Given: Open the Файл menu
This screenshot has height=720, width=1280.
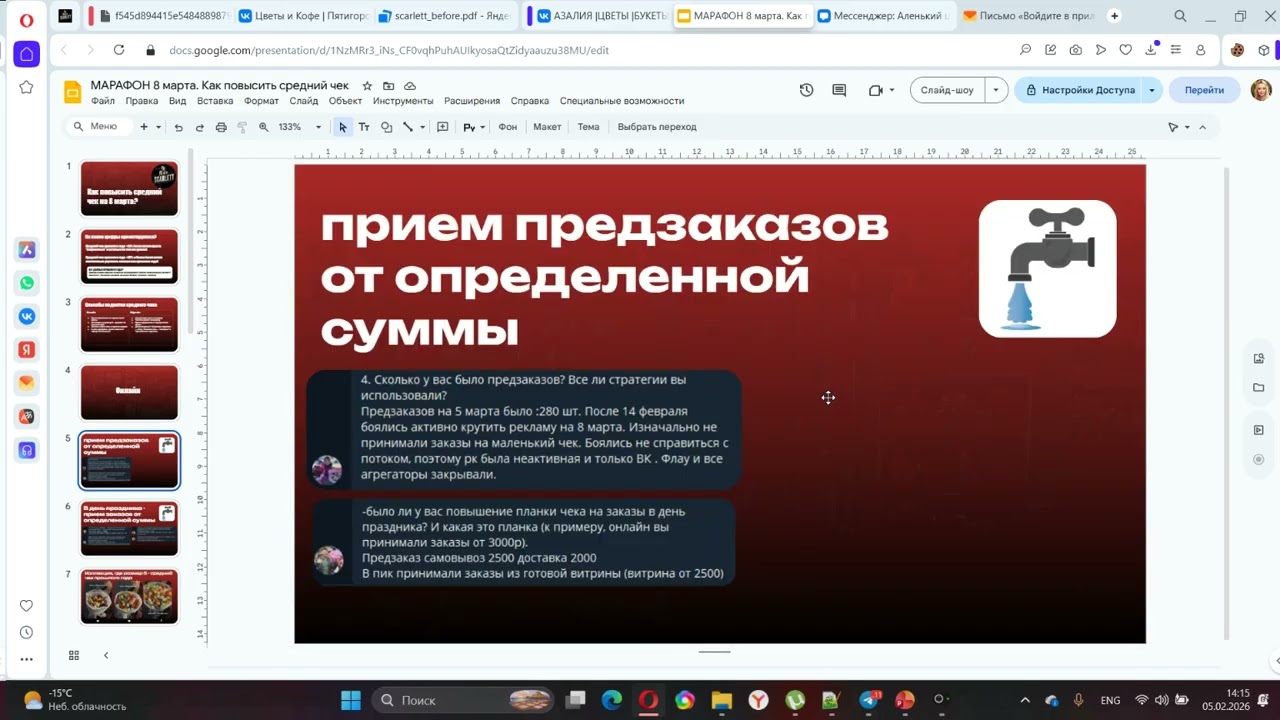Looking at the screenshot, I should tap(103, 101).
